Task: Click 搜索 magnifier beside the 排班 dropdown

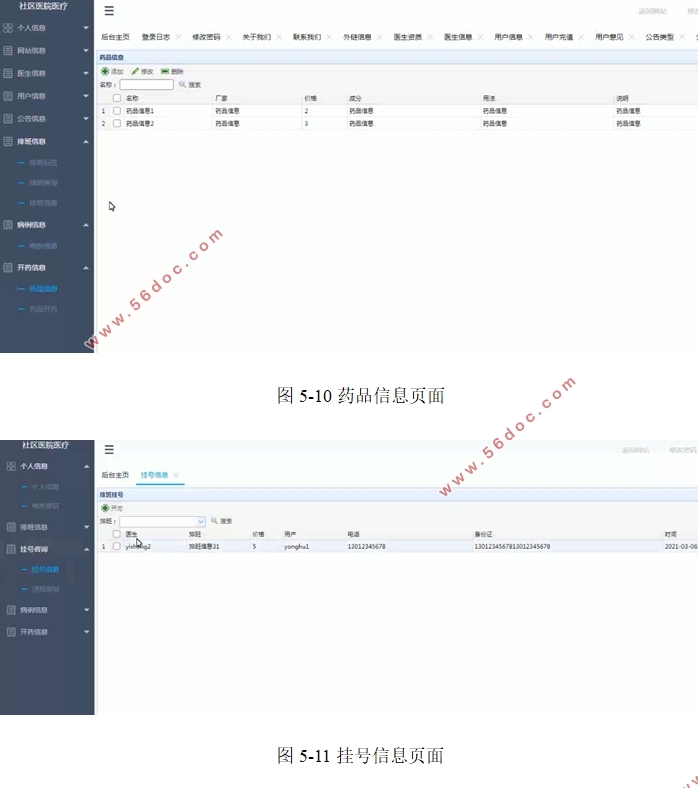Action: coord(214,521)
